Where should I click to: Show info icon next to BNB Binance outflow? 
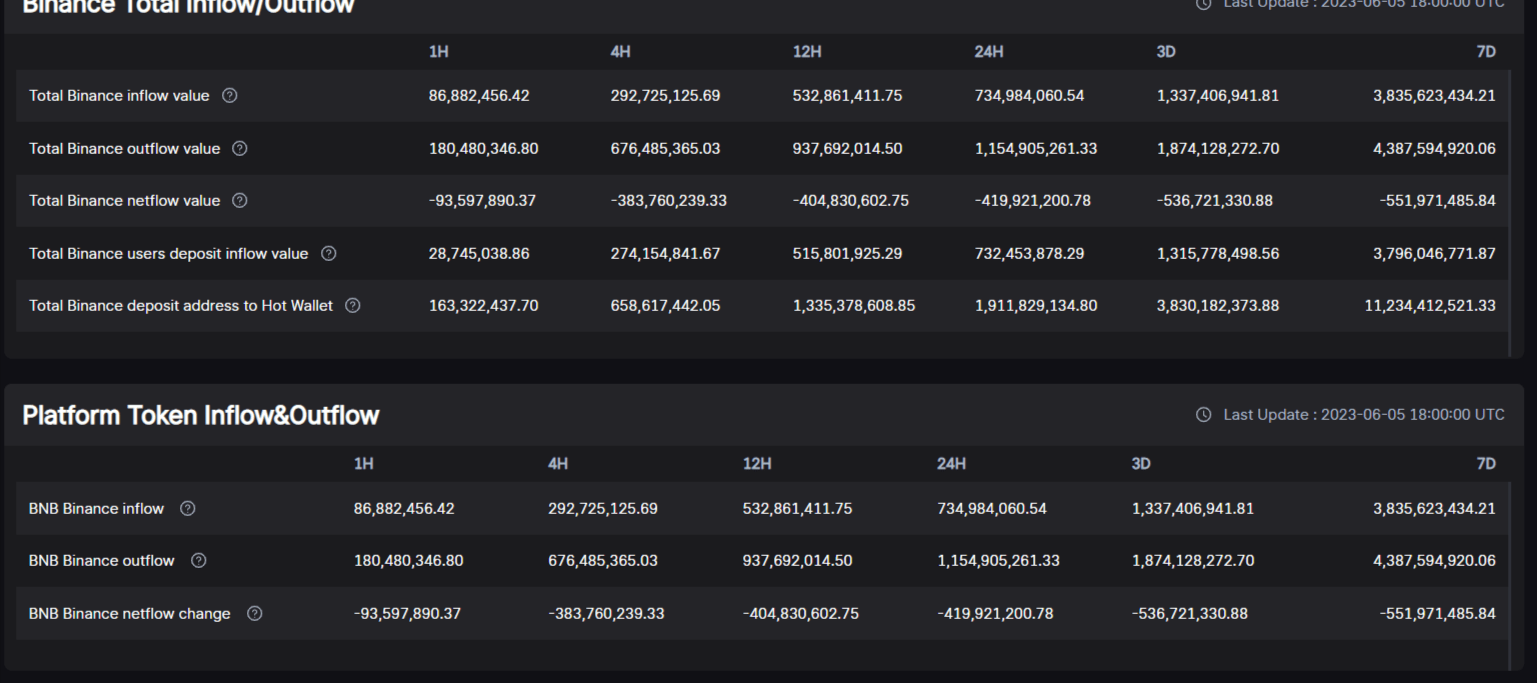click(198, 560)
